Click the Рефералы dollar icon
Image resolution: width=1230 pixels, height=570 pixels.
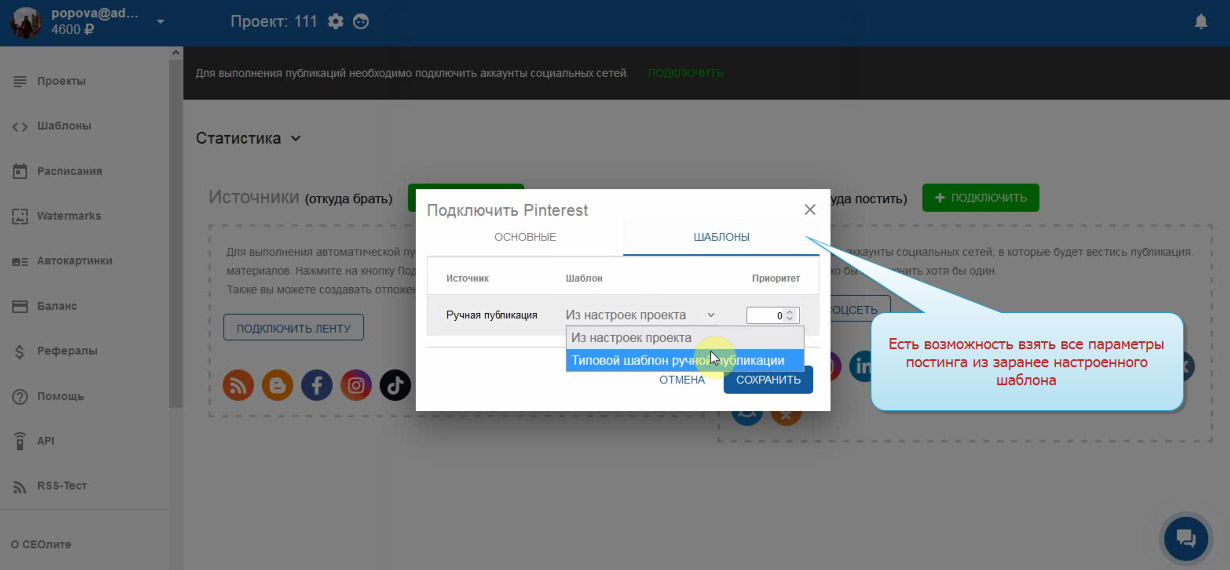click(19, 351)
